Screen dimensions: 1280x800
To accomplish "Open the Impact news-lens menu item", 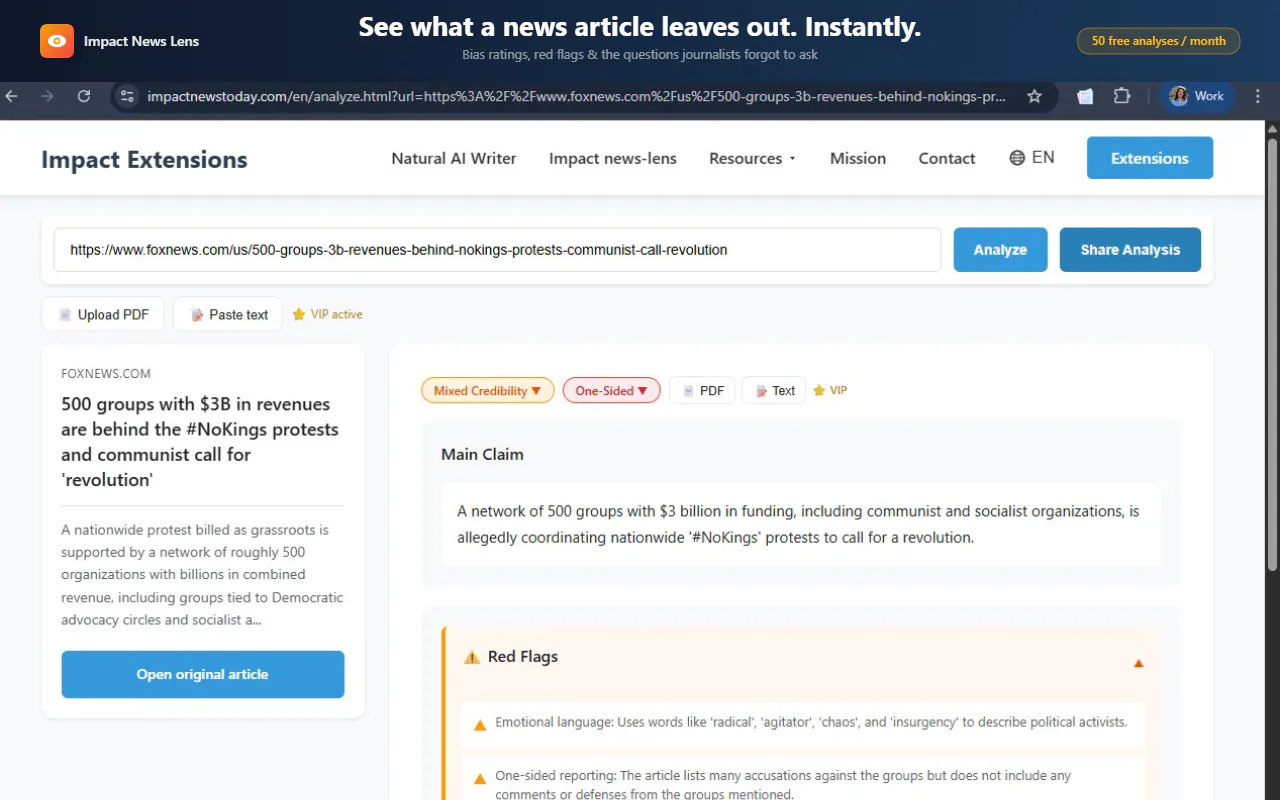I will (613, 158).
